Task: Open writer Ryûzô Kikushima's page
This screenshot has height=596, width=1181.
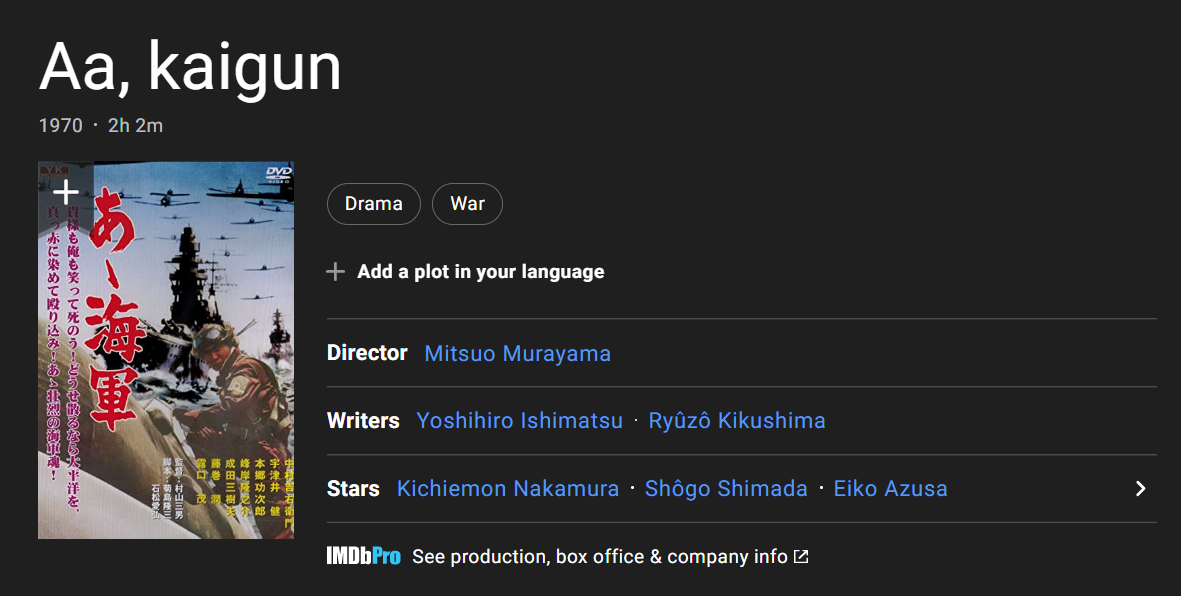Action: click(737, 421)
